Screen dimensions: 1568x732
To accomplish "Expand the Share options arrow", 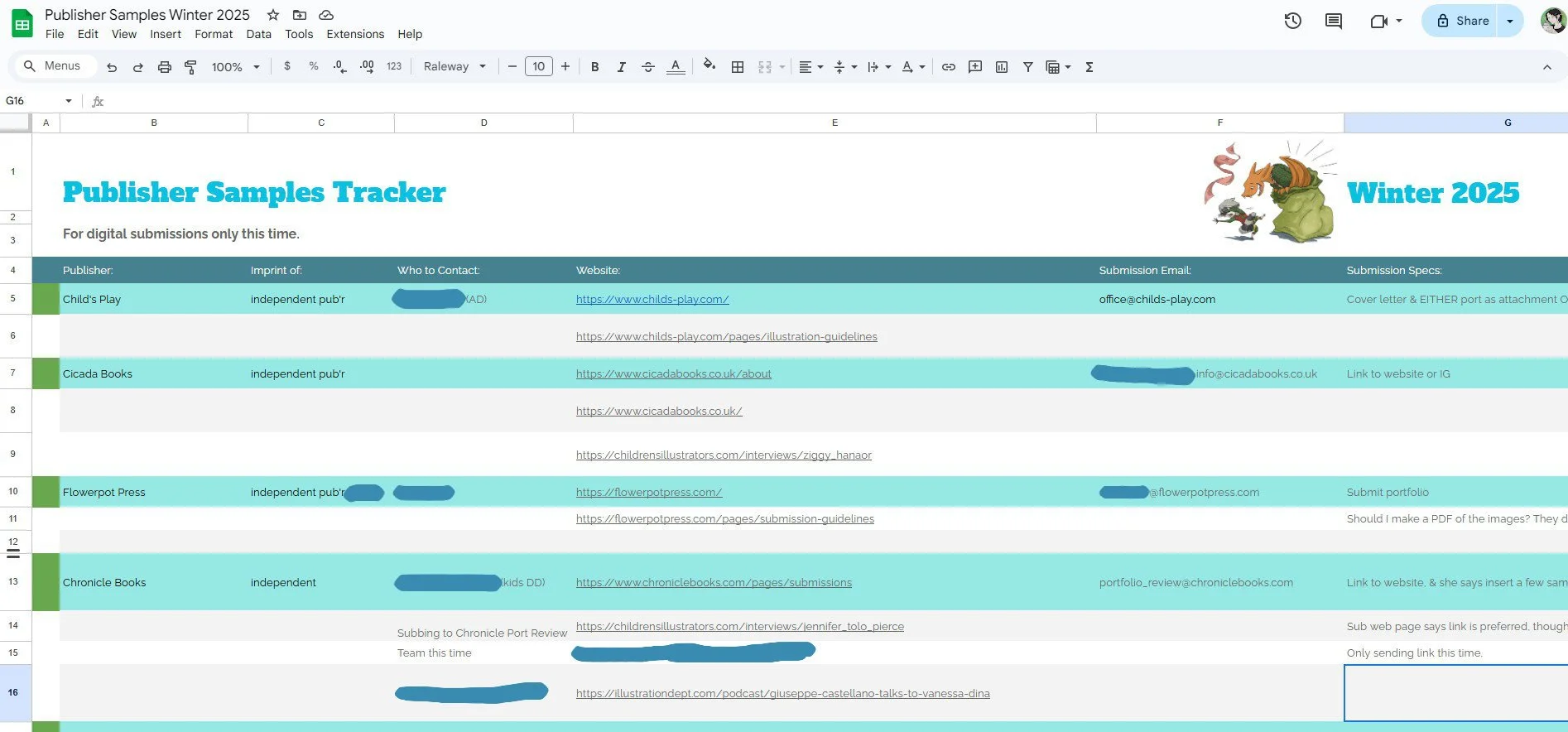I will 1510,21.
